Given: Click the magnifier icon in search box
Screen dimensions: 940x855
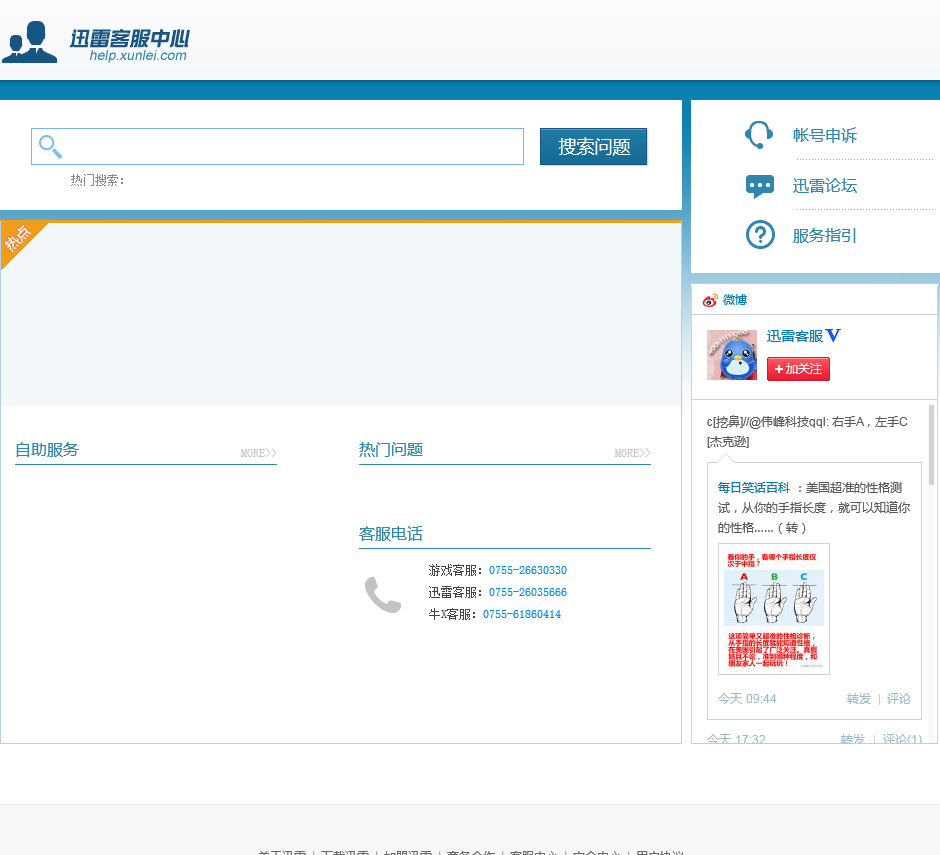Looking at the screenshot, I should (x=50, y=146).
